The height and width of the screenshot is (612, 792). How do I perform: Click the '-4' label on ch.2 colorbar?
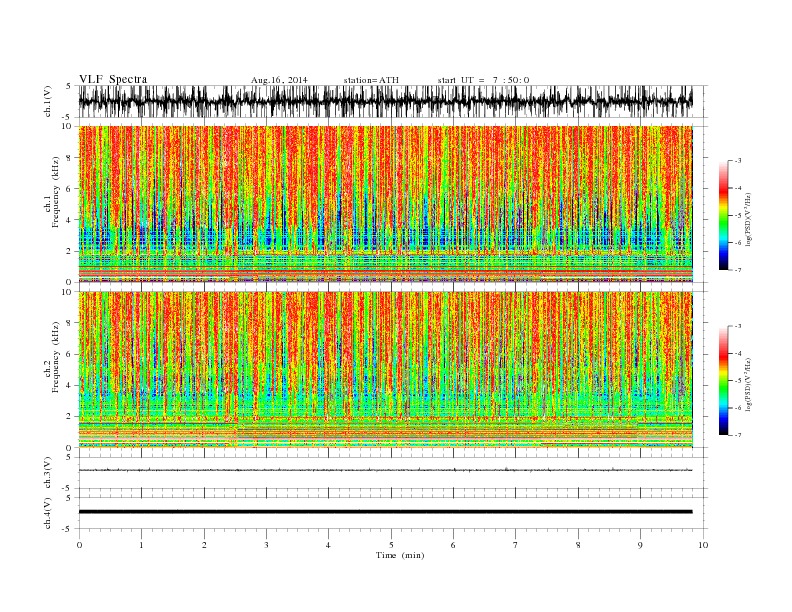click(x=738, y=353)
